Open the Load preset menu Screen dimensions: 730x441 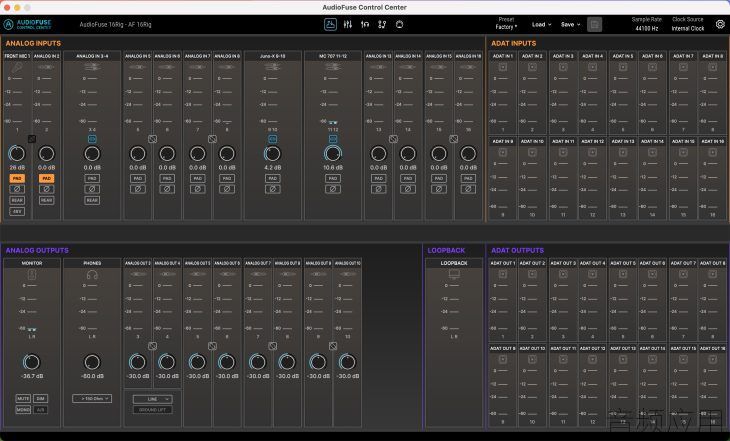tap(541, 25)
